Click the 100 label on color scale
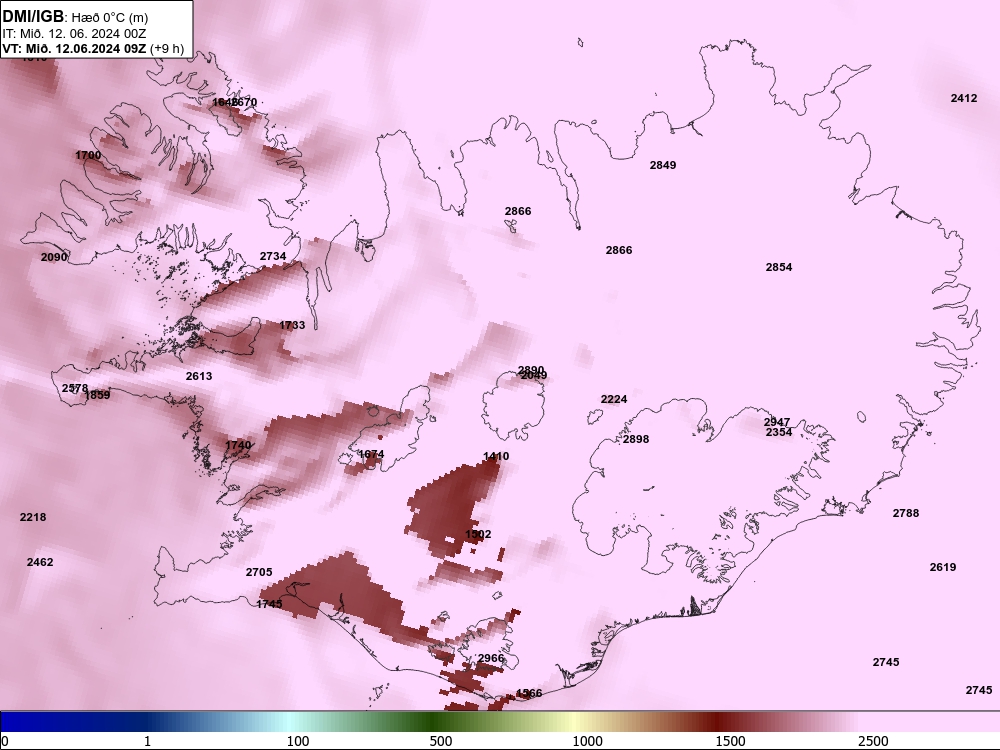This screenshot has width=1000, height=750. click(298, 742)
